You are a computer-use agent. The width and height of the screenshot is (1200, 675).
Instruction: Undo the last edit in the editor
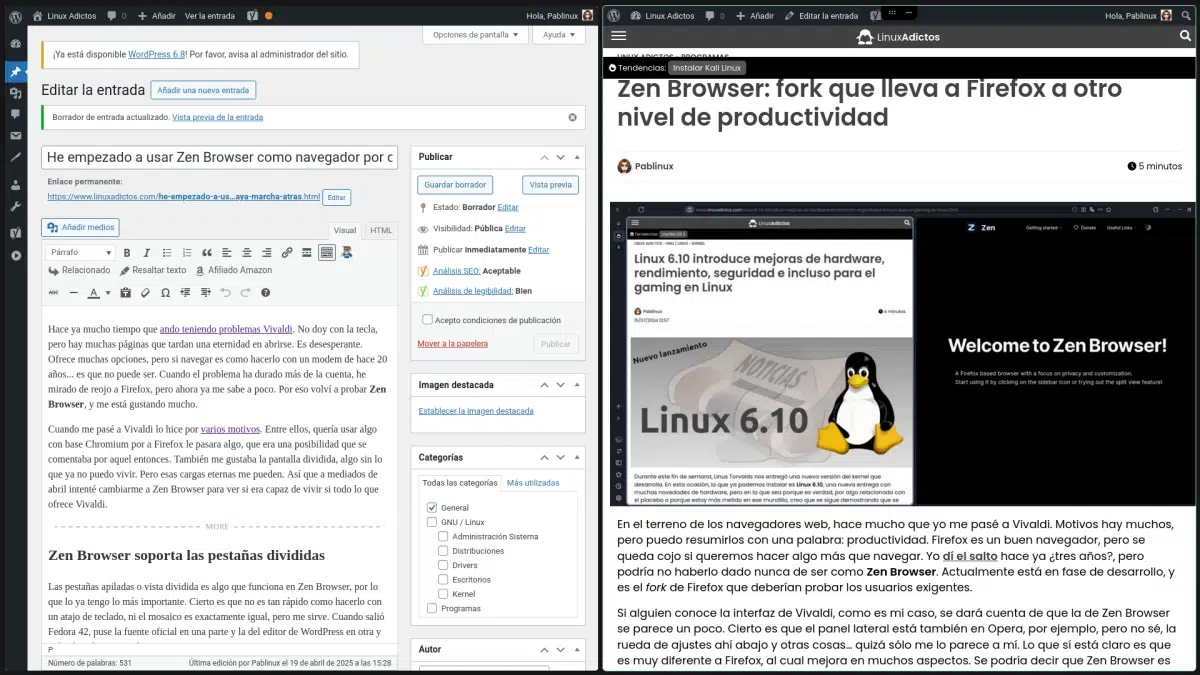tap(225, 293)
